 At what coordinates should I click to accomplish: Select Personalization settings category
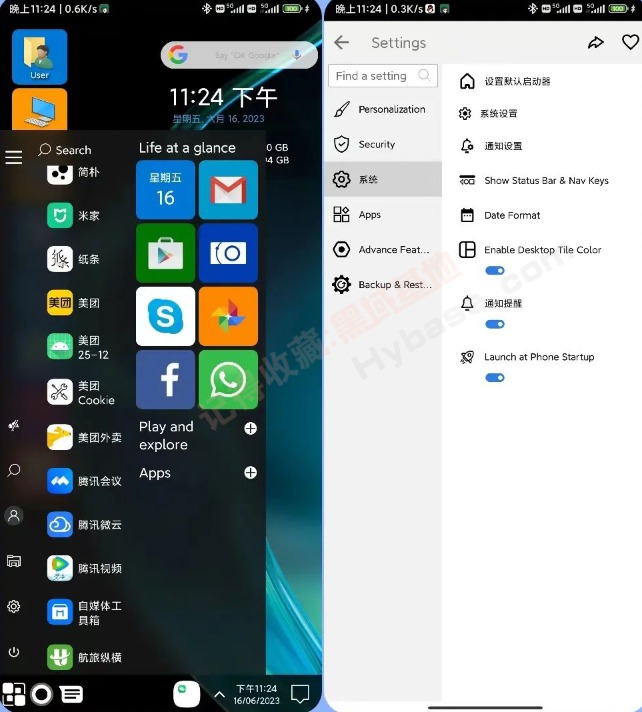pyautogui.click(x=383, y=109)
